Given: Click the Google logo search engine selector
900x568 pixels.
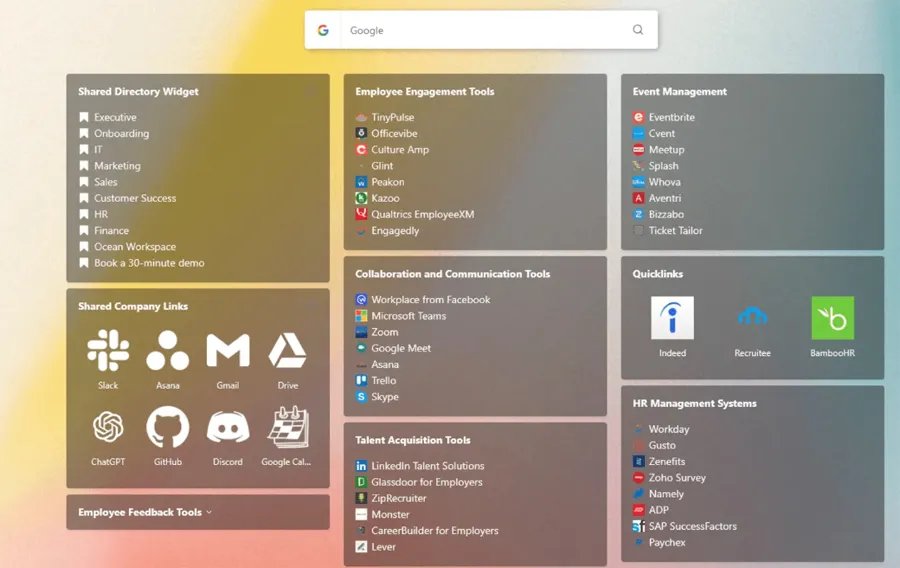Looking at the screenshot, I should 323,30.
